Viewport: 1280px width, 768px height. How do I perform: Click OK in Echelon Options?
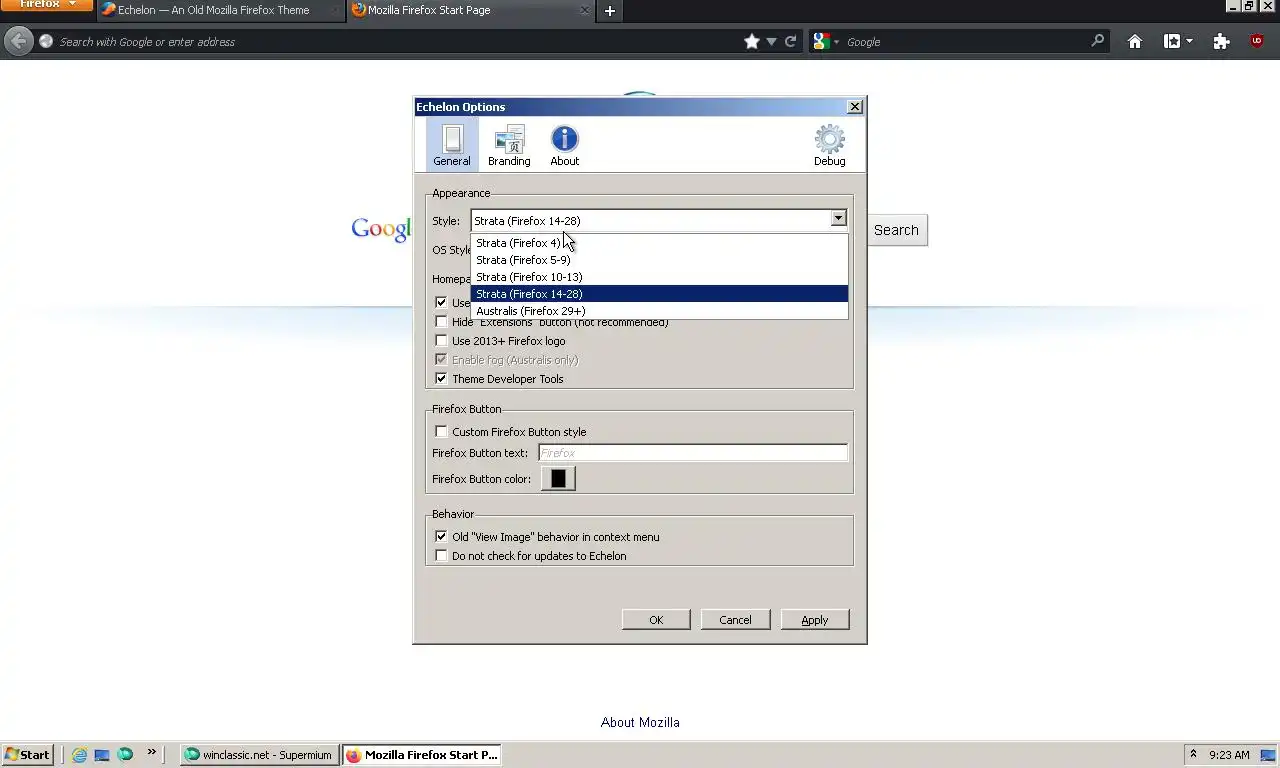(x=656, y=620)
